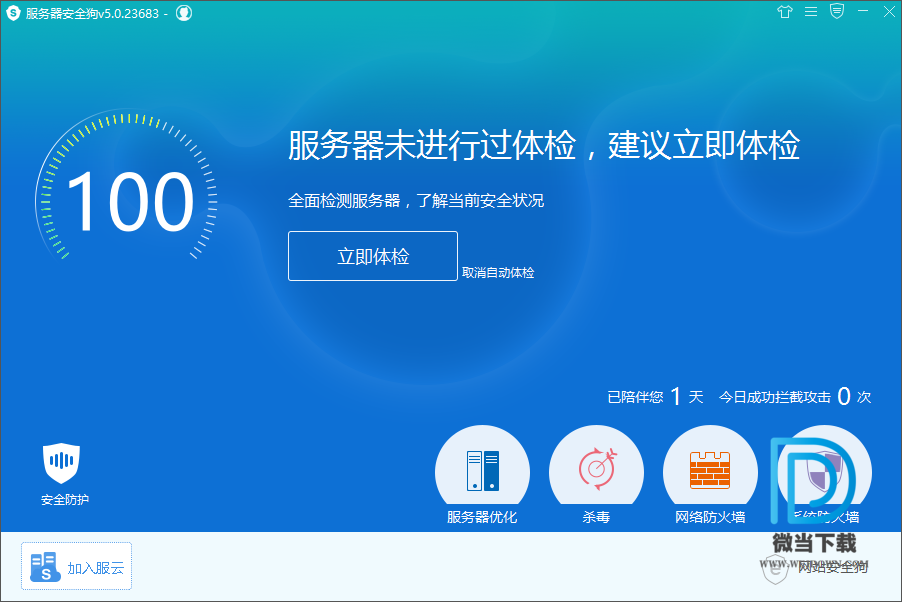Close the Safedog window

(x=886, y=12)
